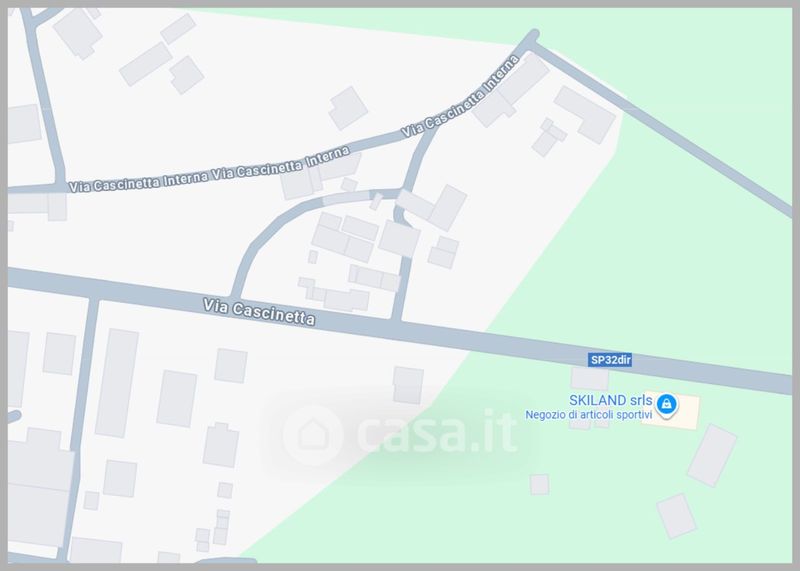Screen dimensions: 800x571
Task: Select the tall narrow building south of Via Cascinetta
Action: (x=117, y=383)
